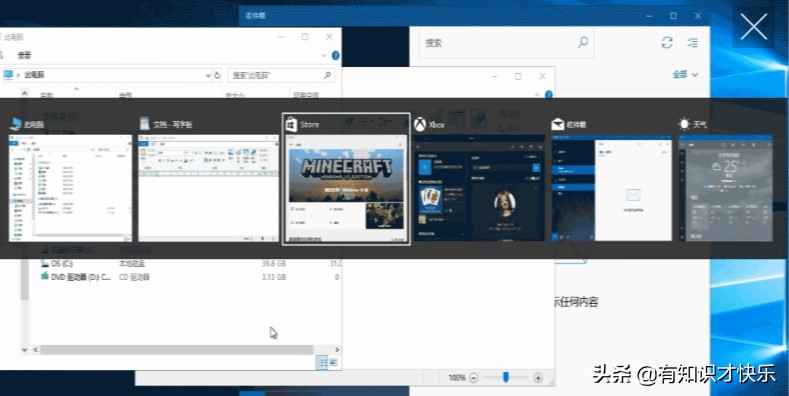Close the overlay with the large X
The height and width of the screenshot is (396, 789).
tap(753, 27)
